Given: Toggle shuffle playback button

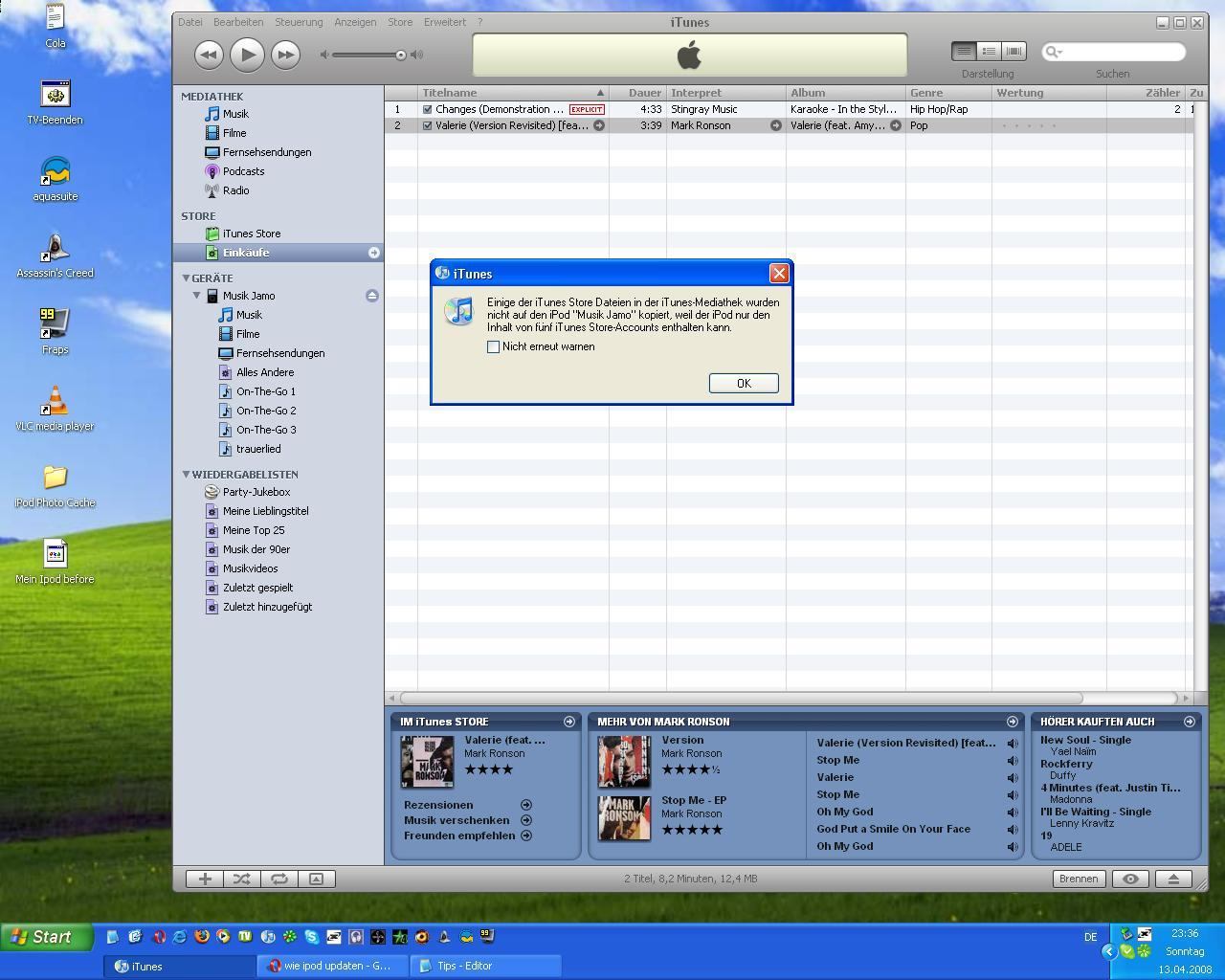Looking at the screenshot, I should click(242, 879).
